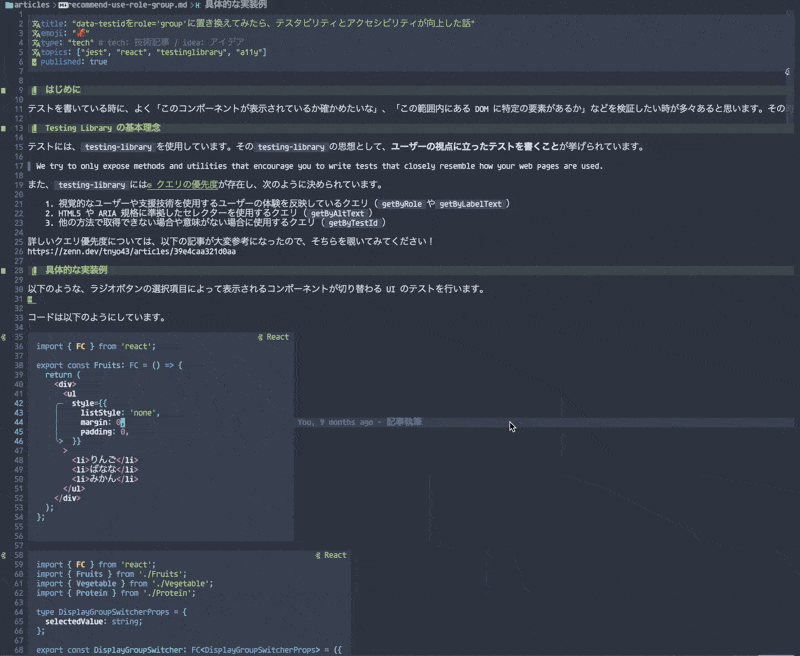Click the scrollbar marker icon at right edge
This screenshot has height=656, width=800.
point(787,72)
